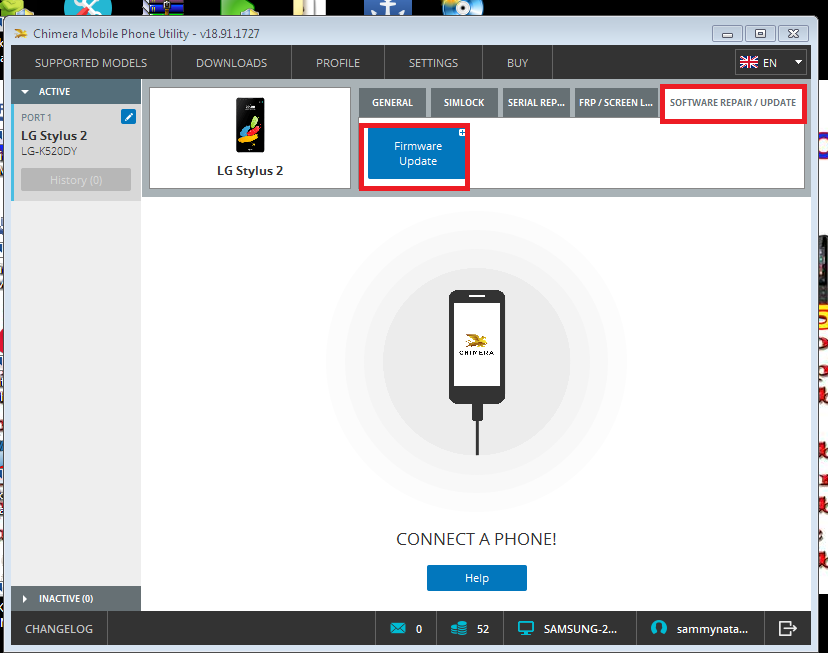Click LG Stylus 2 name under phone image
This screenshot has height=653, width=828.
(250, 171)
